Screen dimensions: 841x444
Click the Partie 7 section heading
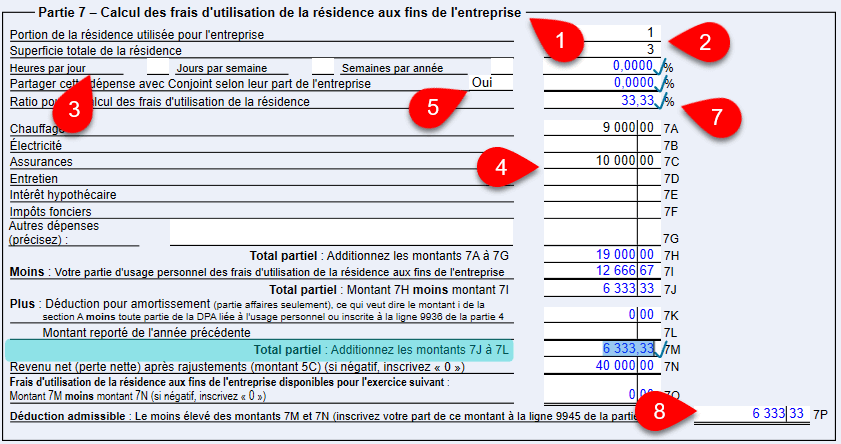pos(279,12)
